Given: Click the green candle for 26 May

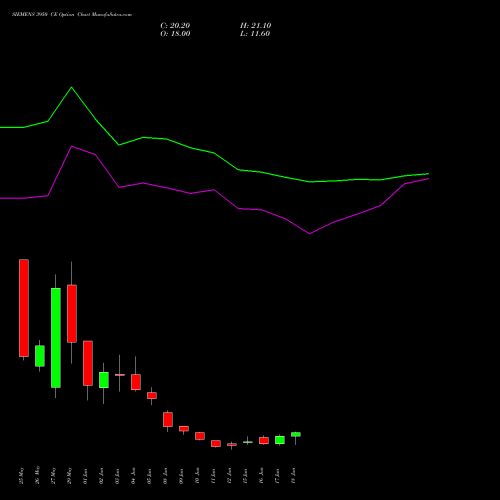Looking at the screenshot, I should click(x=40, y=356).
